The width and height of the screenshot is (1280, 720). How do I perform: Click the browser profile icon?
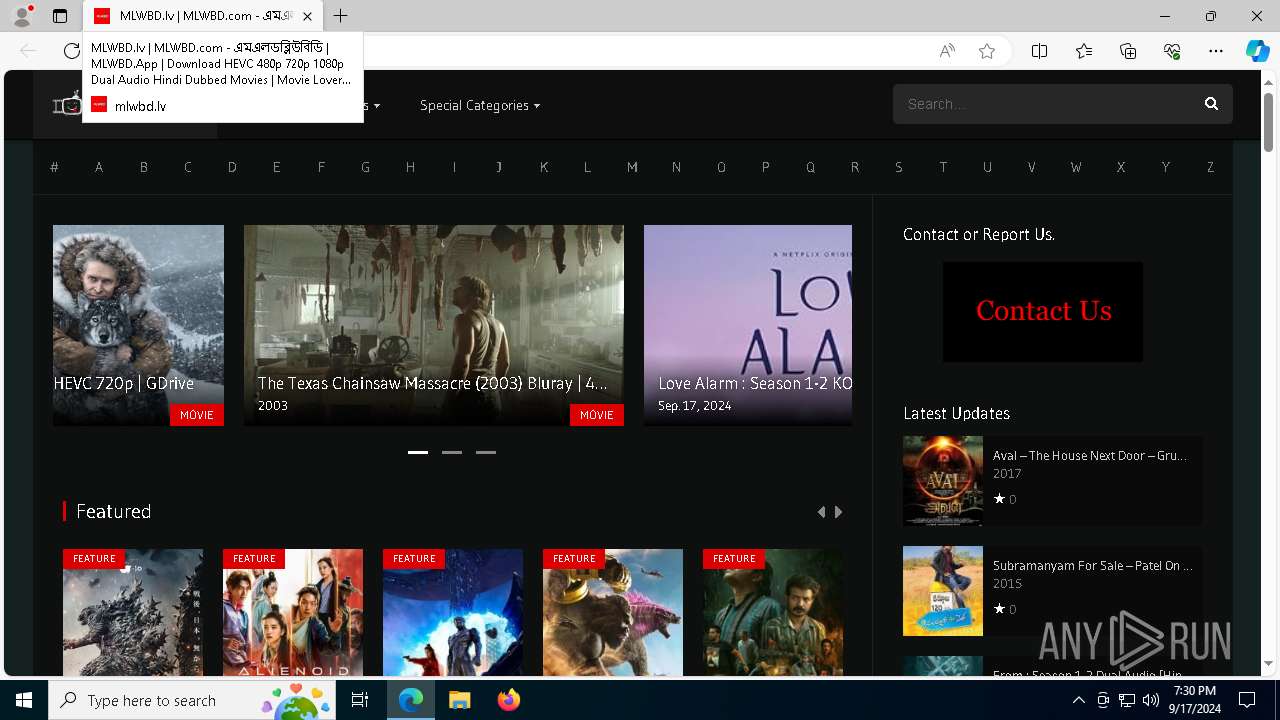tap(22, 16)
